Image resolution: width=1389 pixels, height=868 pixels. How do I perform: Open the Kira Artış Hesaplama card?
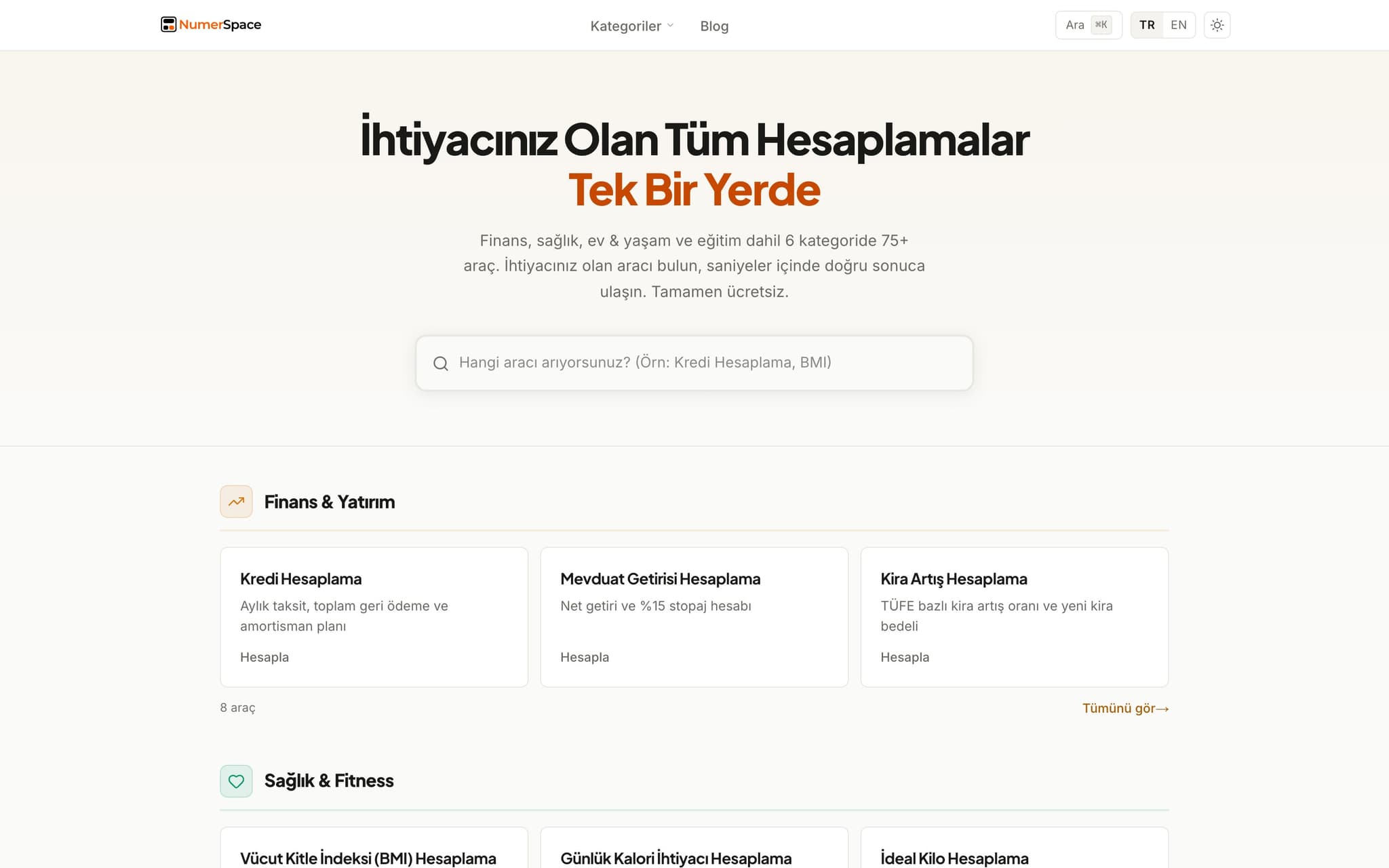(1014, 617)
